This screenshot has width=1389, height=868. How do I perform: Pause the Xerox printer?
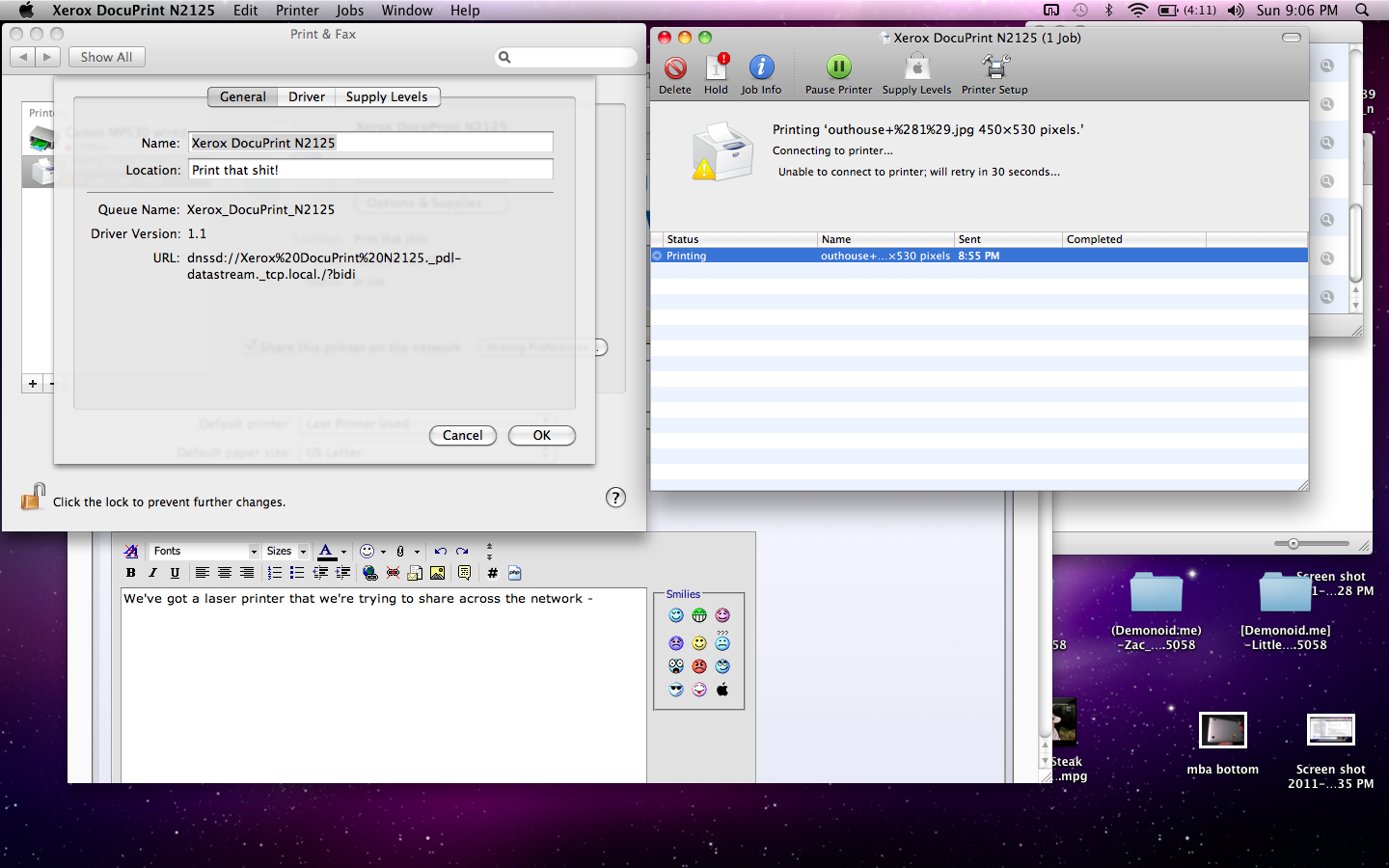(838, 75)
